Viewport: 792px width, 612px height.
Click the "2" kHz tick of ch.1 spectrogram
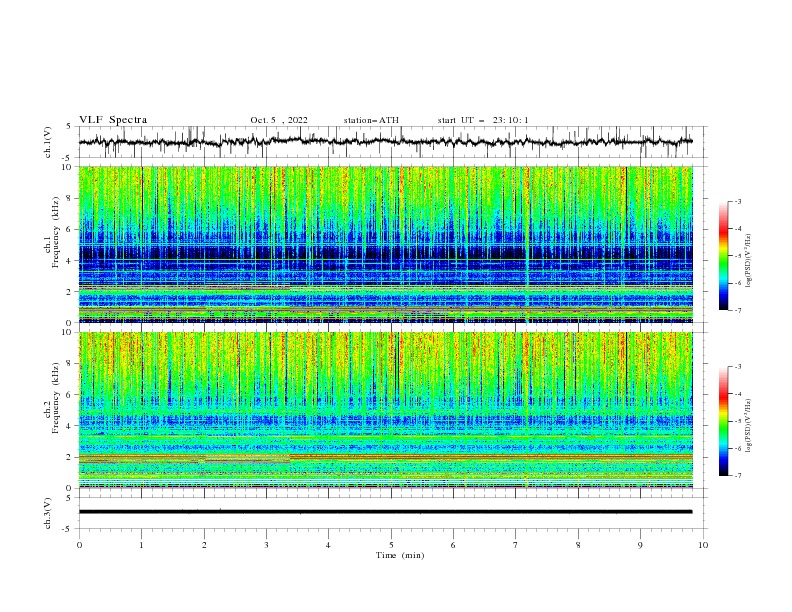70,291
